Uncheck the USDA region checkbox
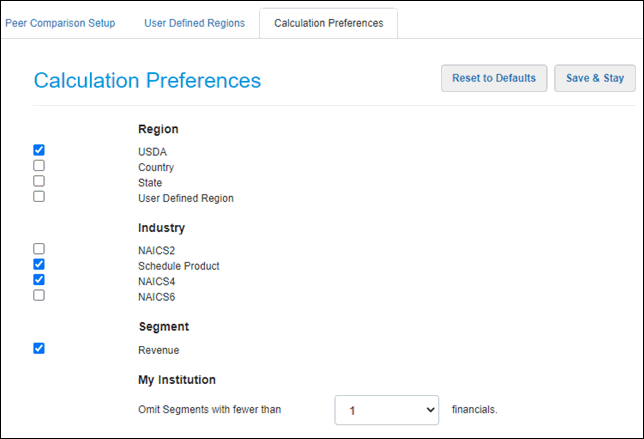The width and height of the screenshot is (644, 439). coord(39,150)
